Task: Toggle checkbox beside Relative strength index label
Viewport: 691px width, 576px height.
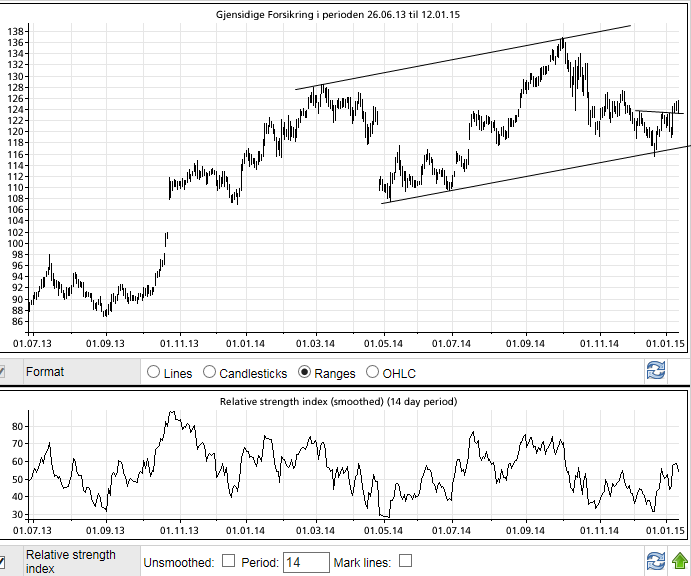Action: pyautogui.click(x=2, y=561)
